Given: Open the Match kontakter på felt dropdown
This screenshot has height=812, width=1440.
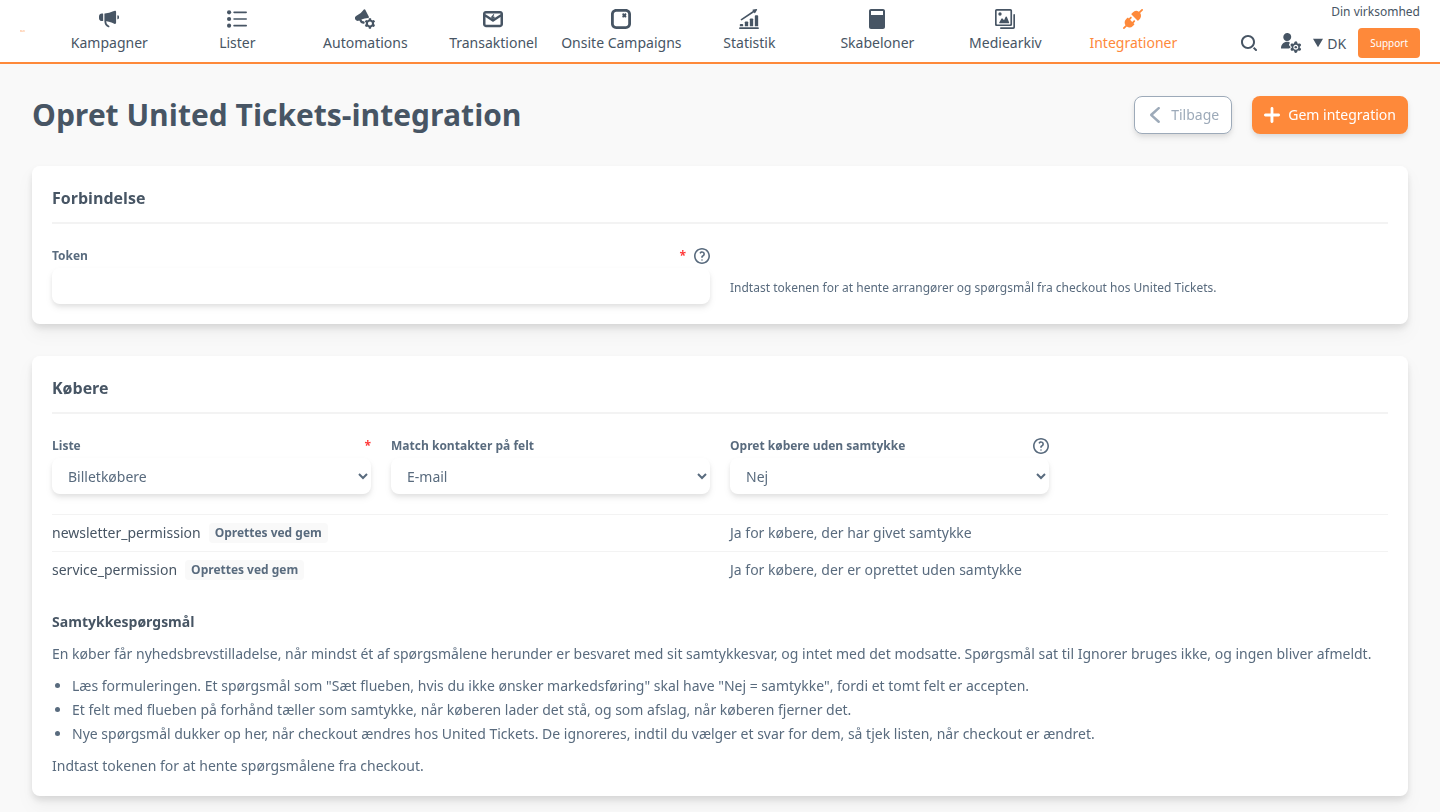Looking at the screenshot, I should (550, 477).
